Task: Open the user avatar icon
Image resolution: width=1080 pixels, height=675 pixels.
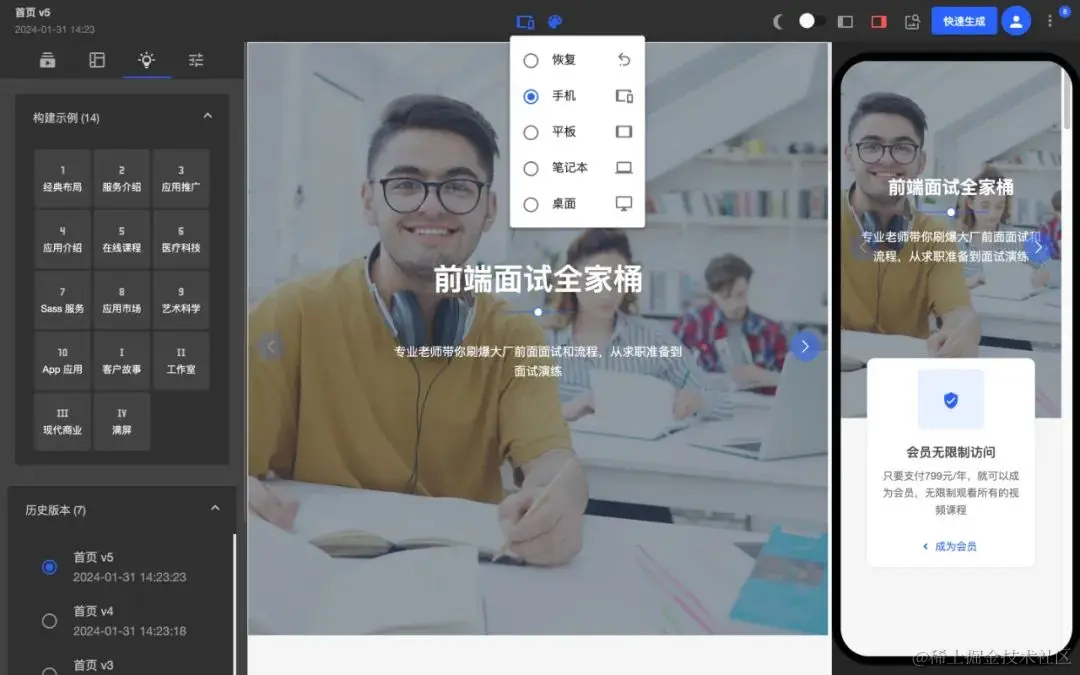Action: 1016,20
